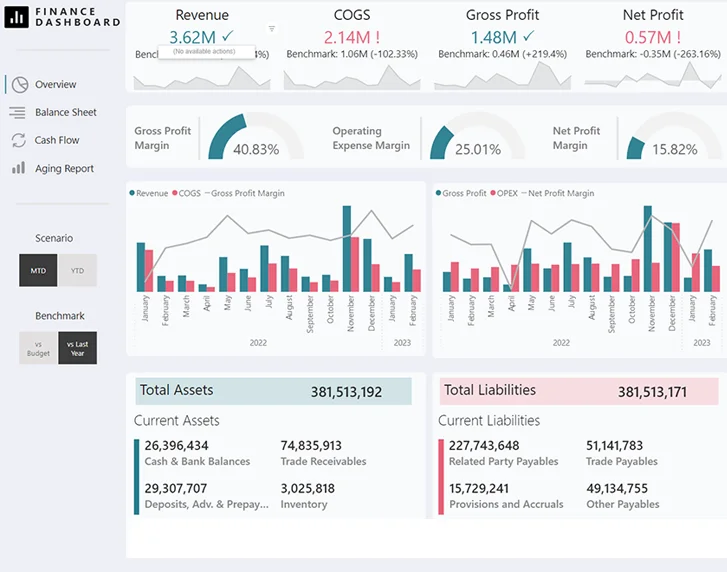Click Deposits, Adv. & Prepay value 29,307,707
The height and width of the screenshot is (572, 727).
176,489
